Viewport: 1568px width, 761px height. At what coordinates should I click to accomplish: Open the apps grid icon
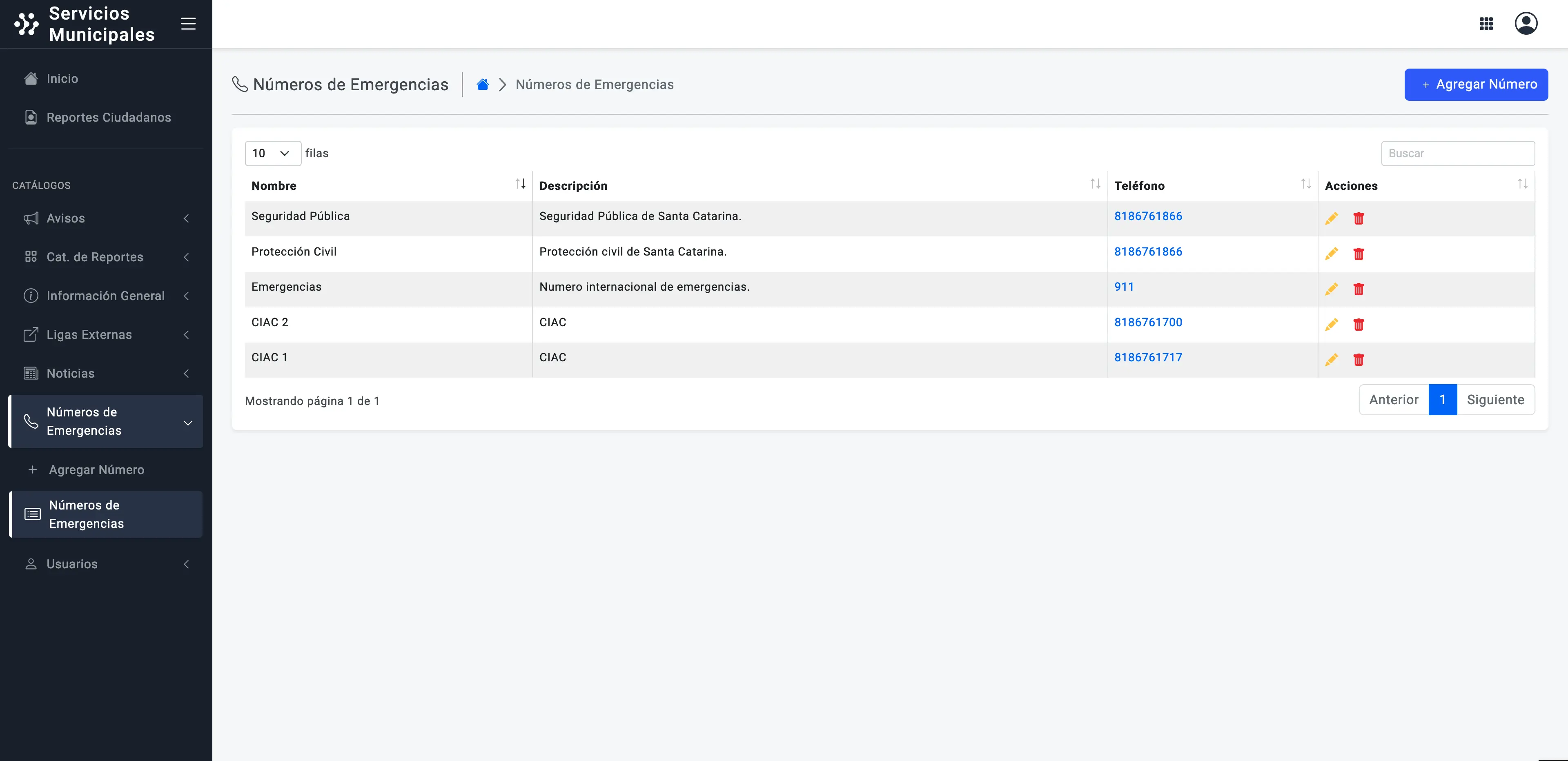tap(1486, 24)
